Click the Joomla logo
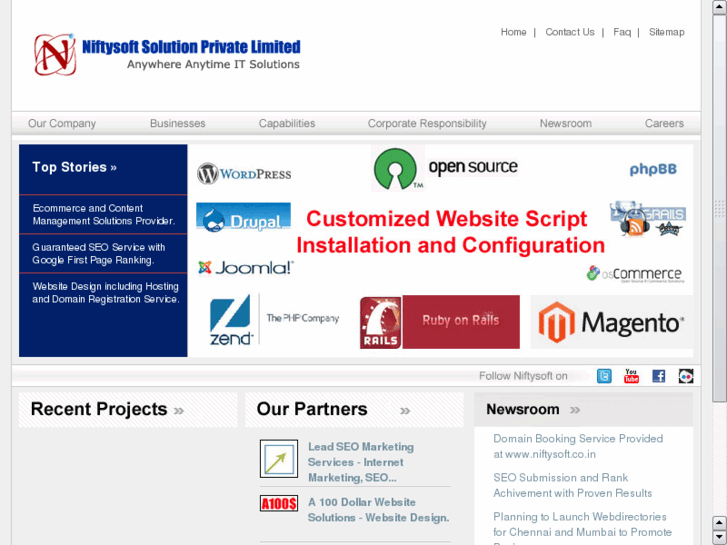This screenshot has width=727, height=545. click(x=246, y=268)
